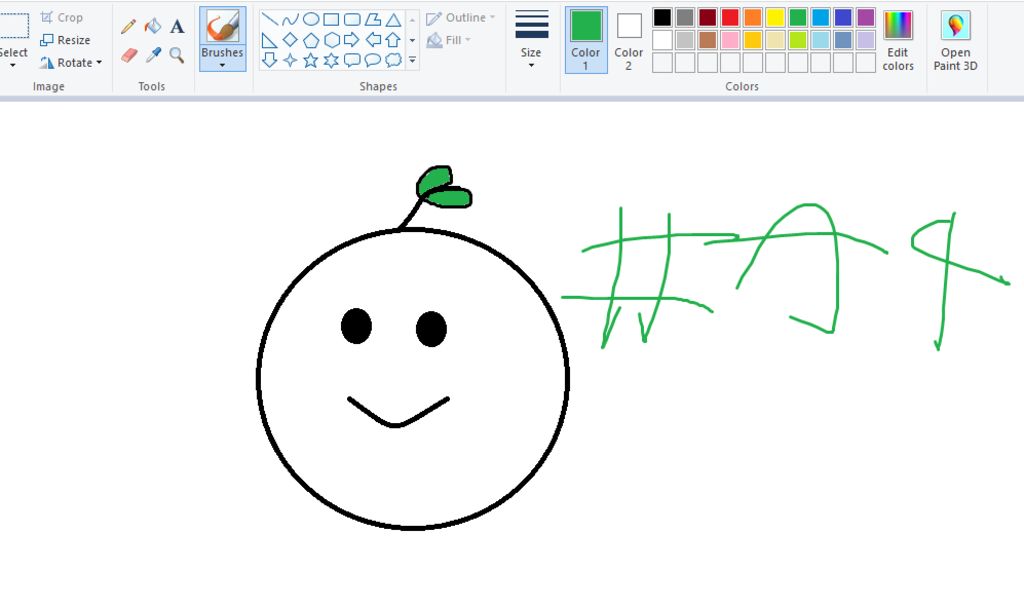The width and height of the screenshot is (1024, 609).
Task: Select the Eraser tool
Action: tap(129, 55)
